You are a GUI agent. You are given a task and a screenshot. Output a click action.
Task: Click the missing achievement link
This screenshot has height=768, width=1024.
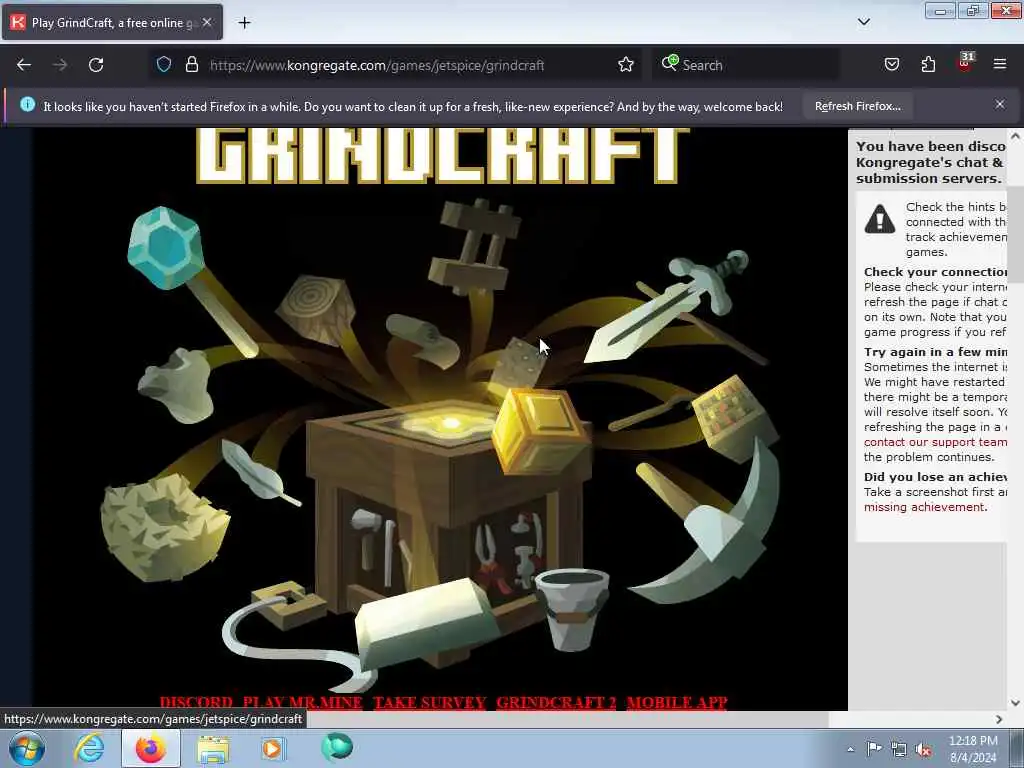pyautogui.click(x=924, y=507)
